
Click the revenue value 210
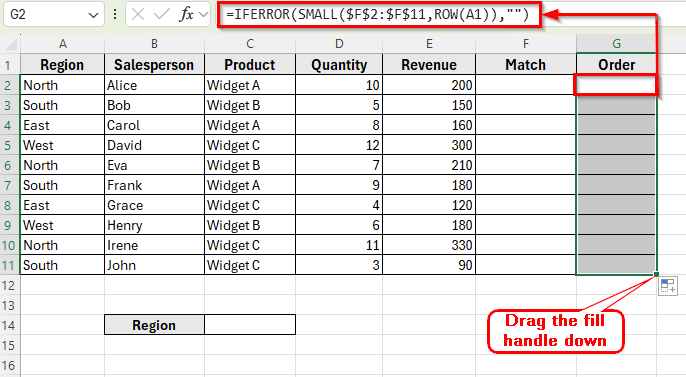[x=429, y=165]
